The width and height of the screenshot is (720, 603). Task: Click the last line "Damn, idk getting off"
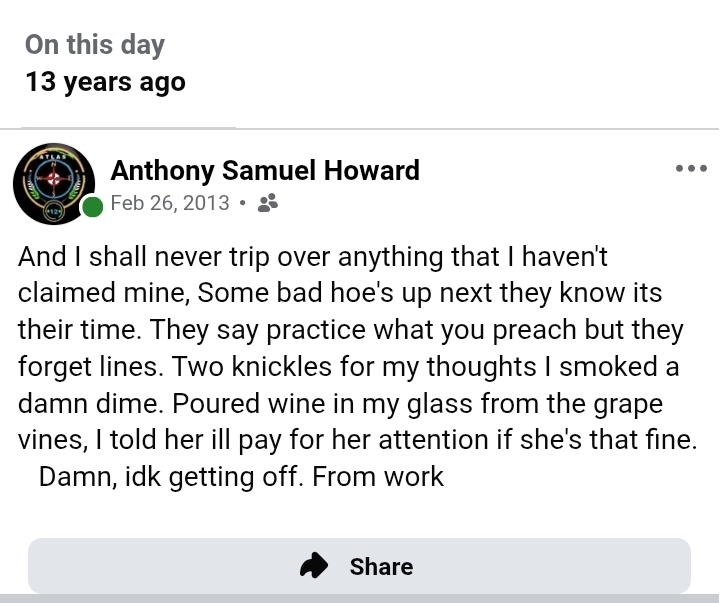(x=241, y=476)
